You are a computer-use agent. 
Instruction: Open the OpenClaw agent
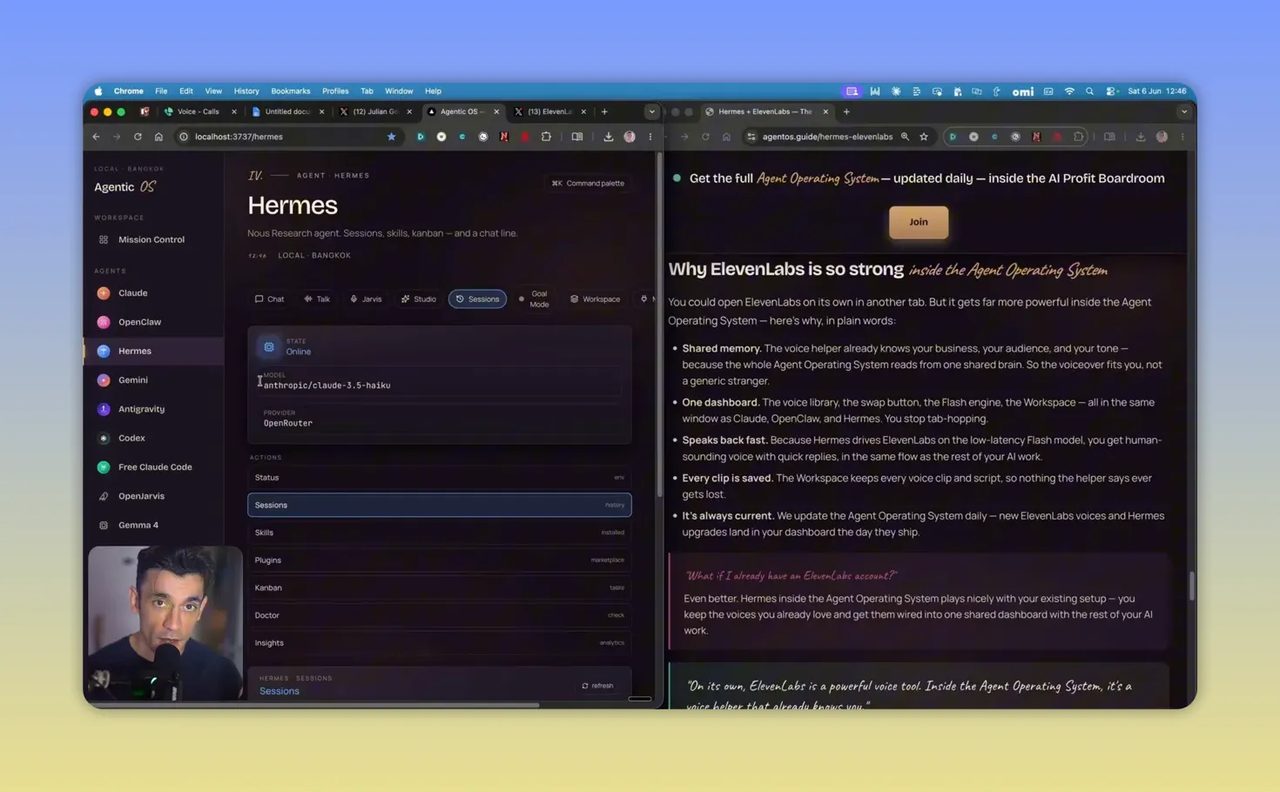pyautogui.click(x=140, y=322)
